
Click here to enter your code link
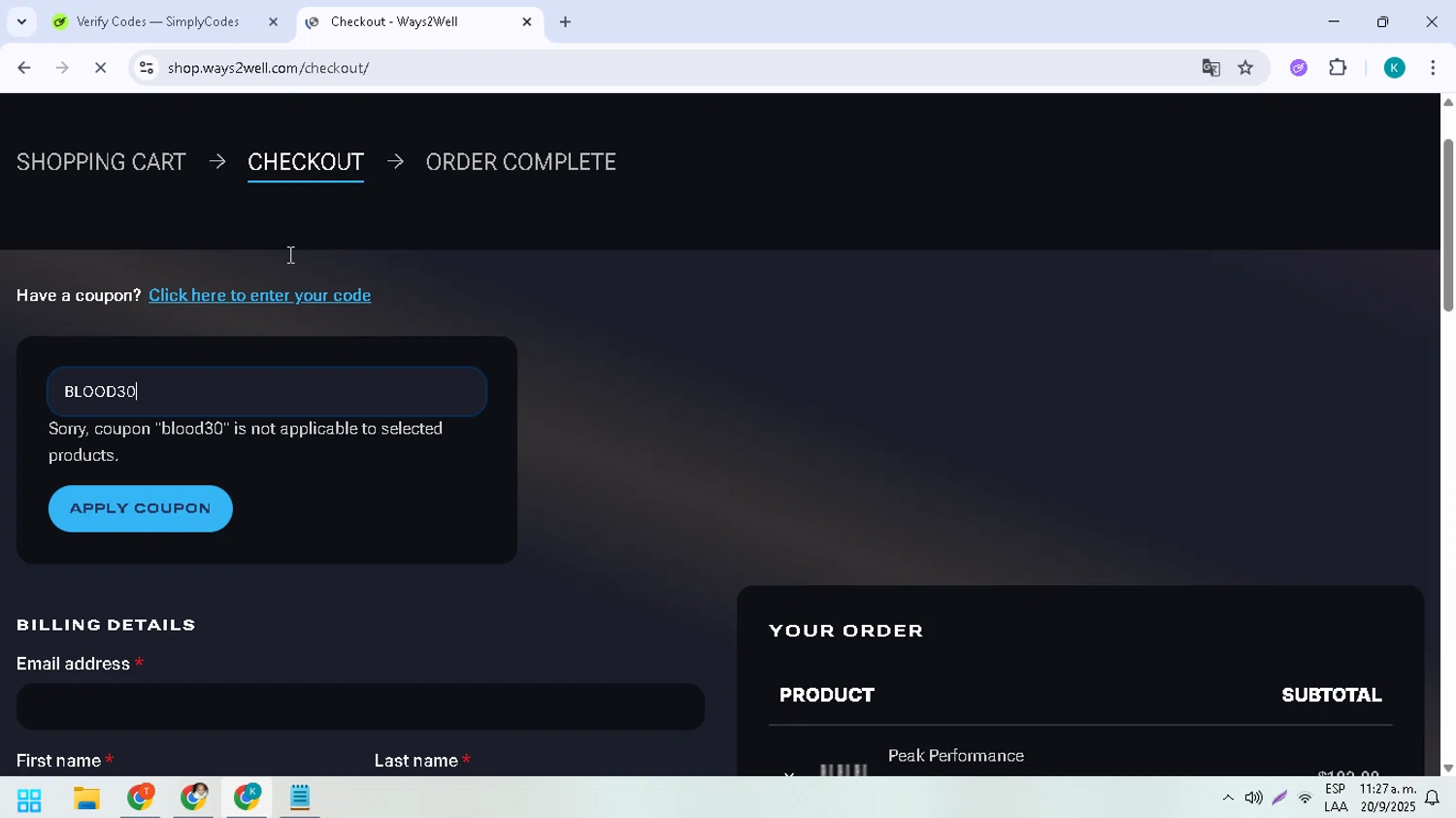(x=260, y=295)
